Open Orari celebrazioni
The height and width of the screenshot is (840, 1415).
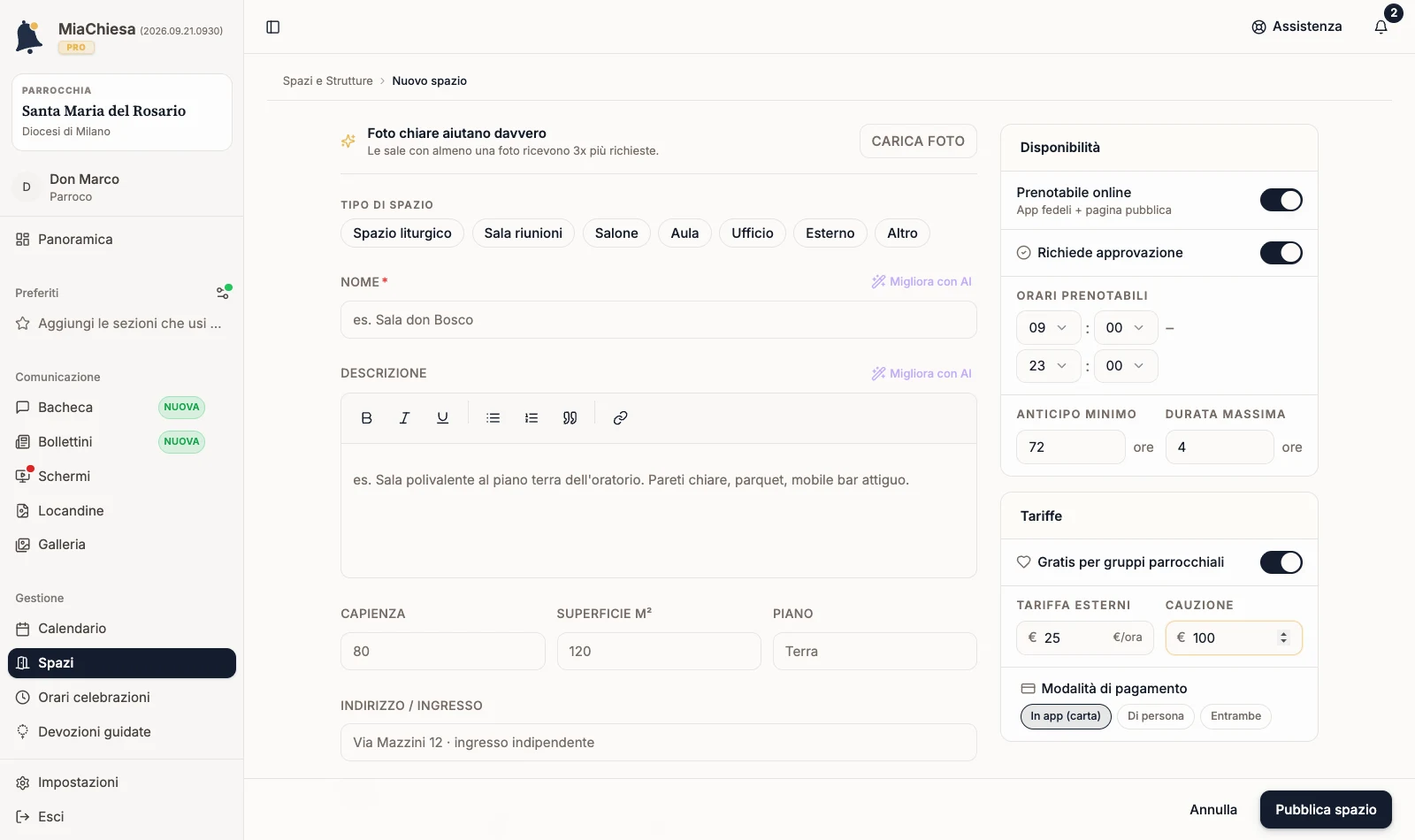(x=122, y=698)
